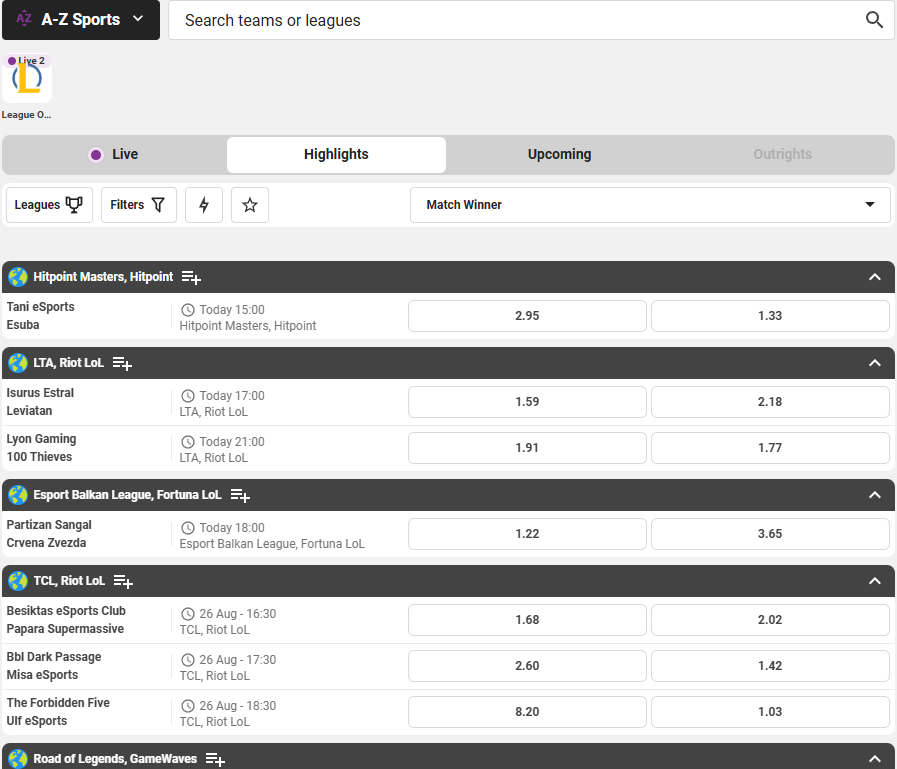
Task: Open the Match Winner market dropdown
Action: click(650, 205)
